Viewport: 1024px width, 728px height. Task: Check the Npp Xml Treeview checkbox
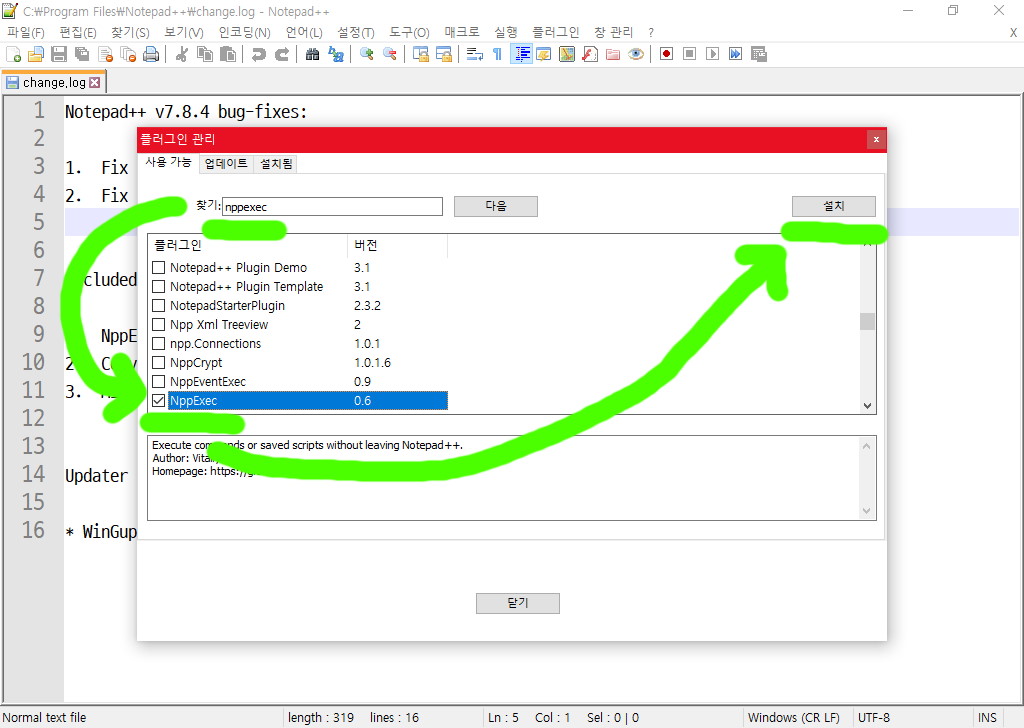159,324
